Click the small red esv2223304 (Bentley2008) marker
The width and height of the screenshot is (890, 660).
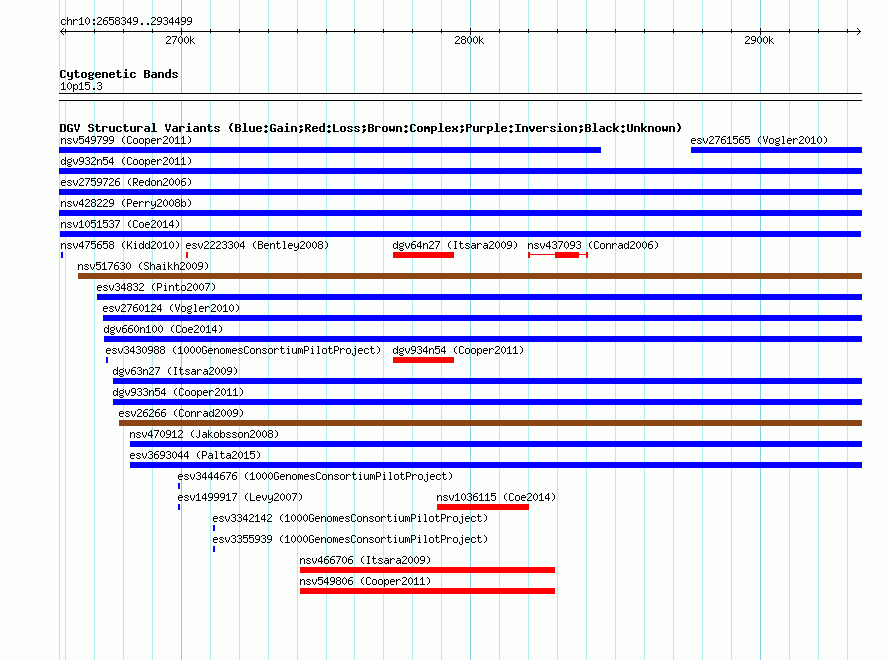point(187,255)
